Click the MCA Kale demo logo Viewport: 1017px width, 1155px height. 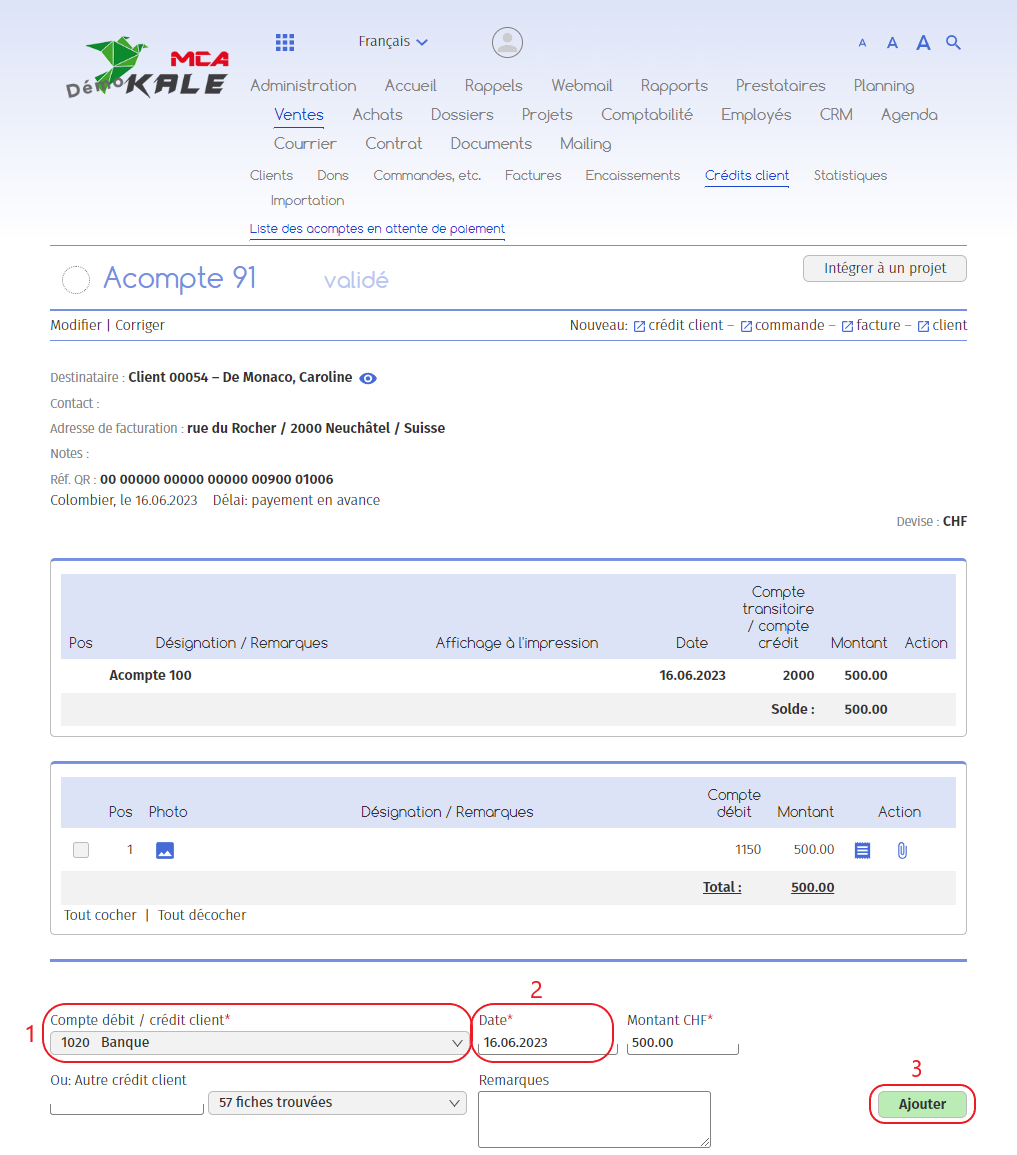pyautogui.click(x=148, y=68)
